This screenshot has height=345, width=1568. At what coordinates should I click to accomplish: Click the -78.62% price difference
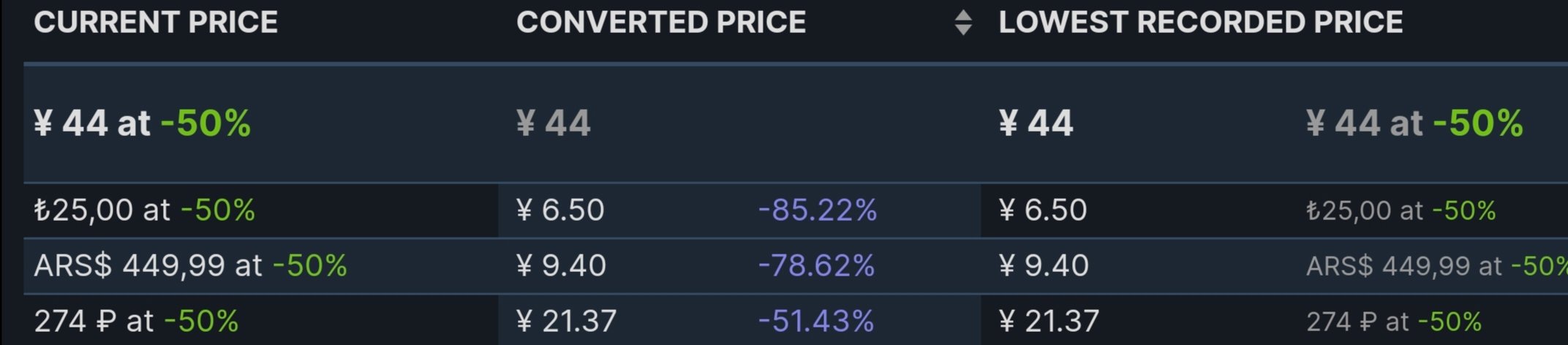pyautogui.click(x=816, y=265)
